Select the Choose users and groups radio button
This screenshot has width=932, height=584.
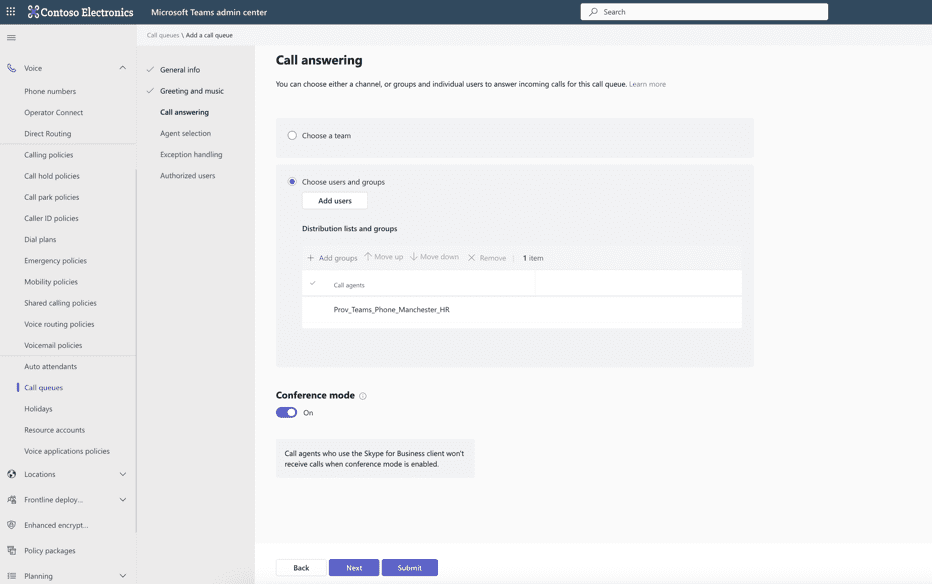(292, 182)
